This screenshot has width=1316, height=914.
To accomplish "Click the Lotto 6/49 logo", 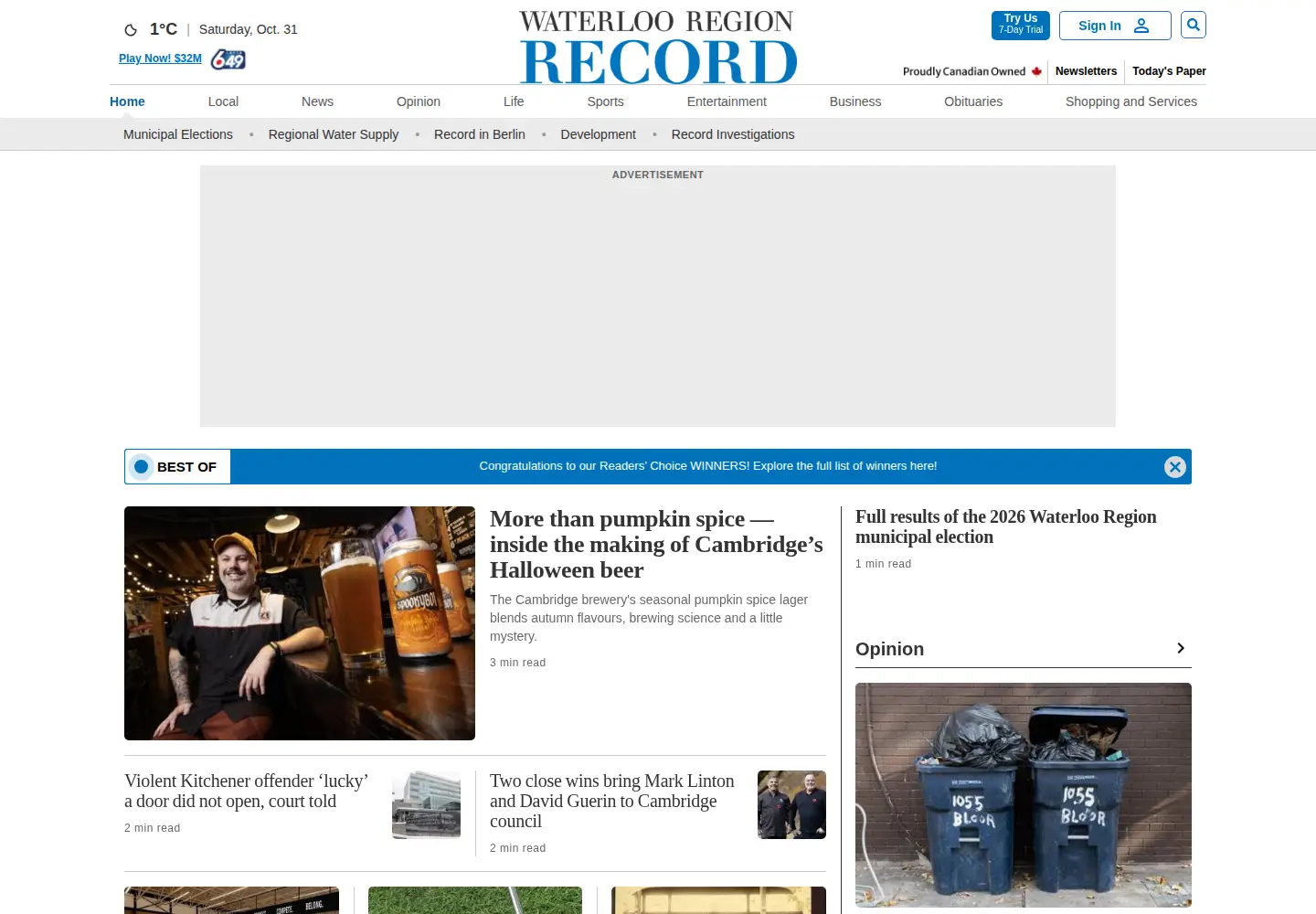I will click(228, 59).
